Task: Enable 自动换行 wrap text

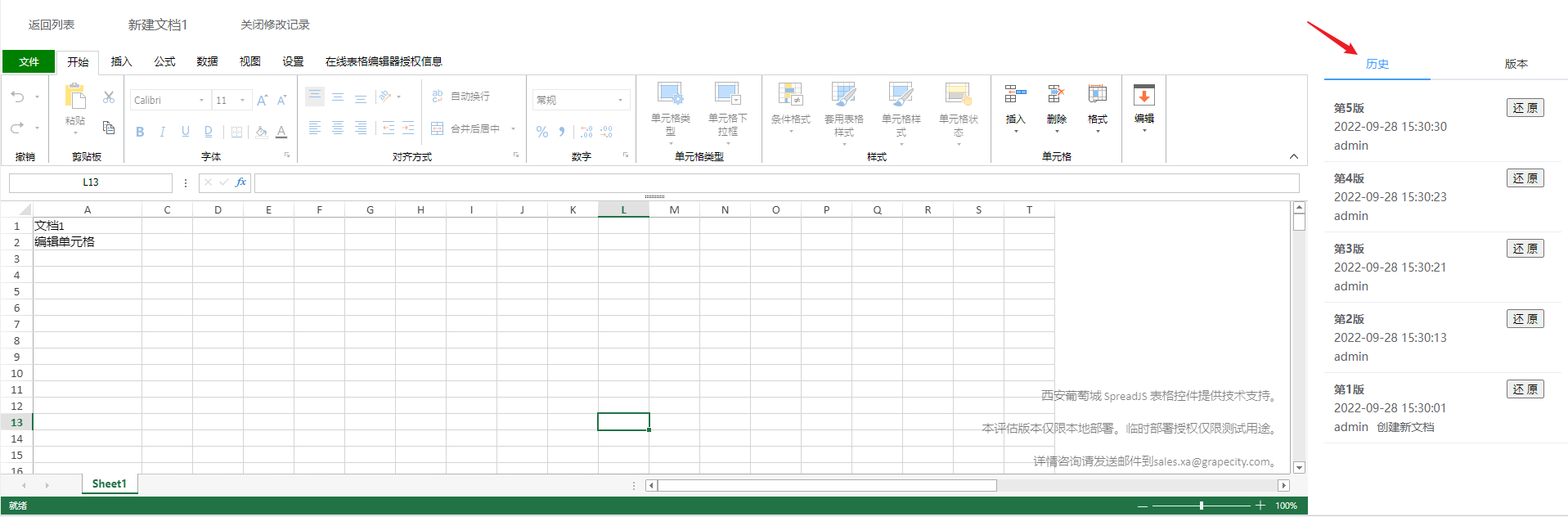Action: [x=461, y=97]
